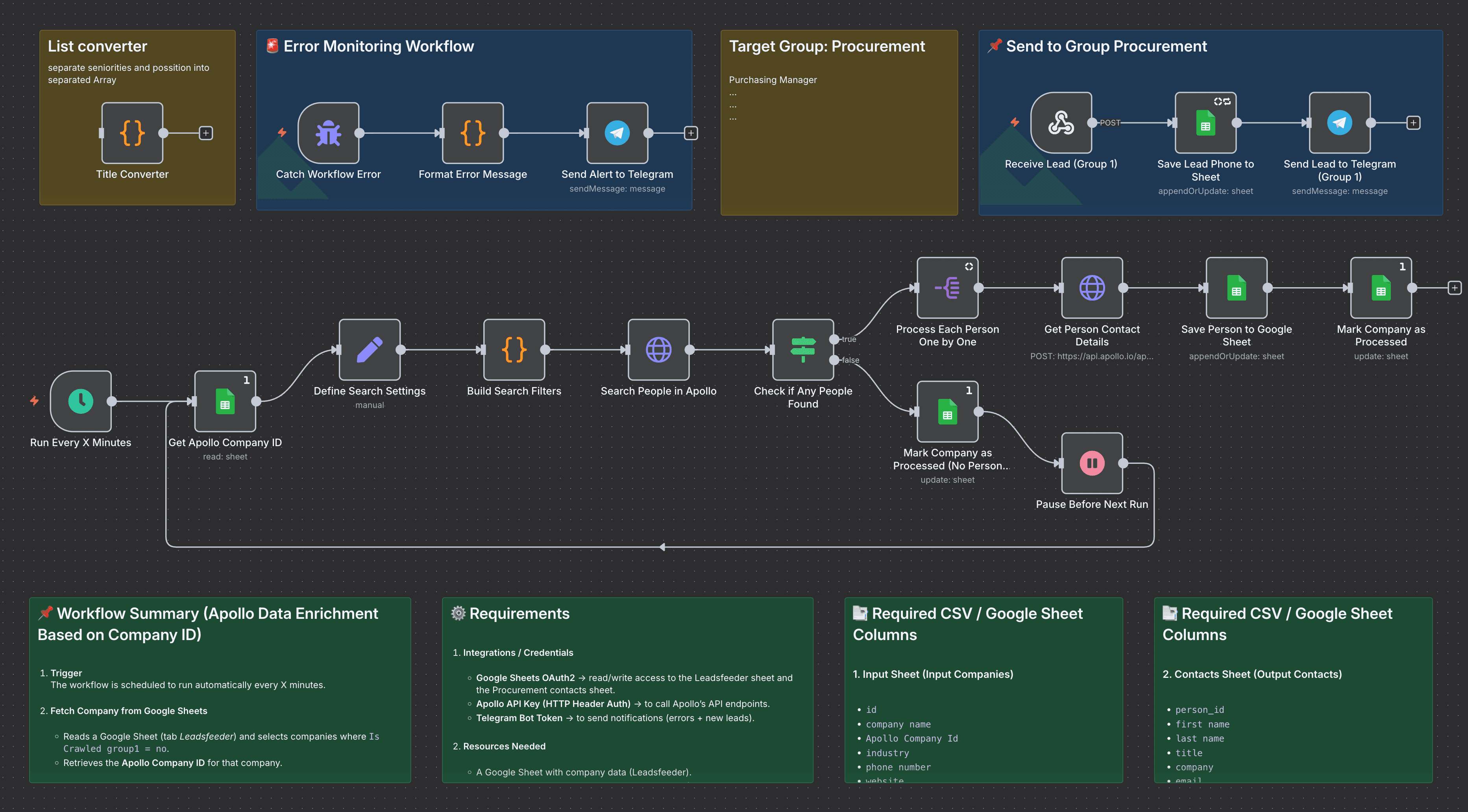Click the 'person_id' column entry
The height and width of the screenshot is (812, 1468).
[1200, 710]
